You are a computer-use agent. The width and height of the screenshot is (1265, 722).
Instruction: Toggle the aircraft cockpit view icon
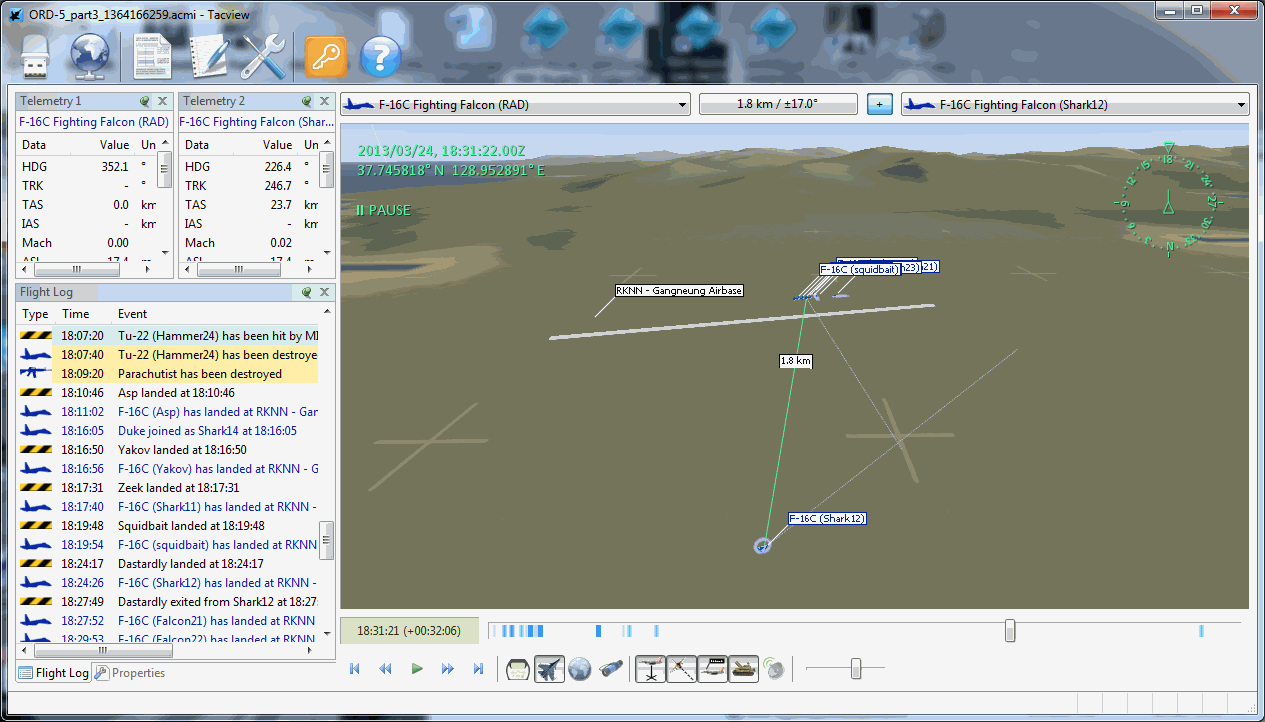pyautogui.click(x=549, y=669)
